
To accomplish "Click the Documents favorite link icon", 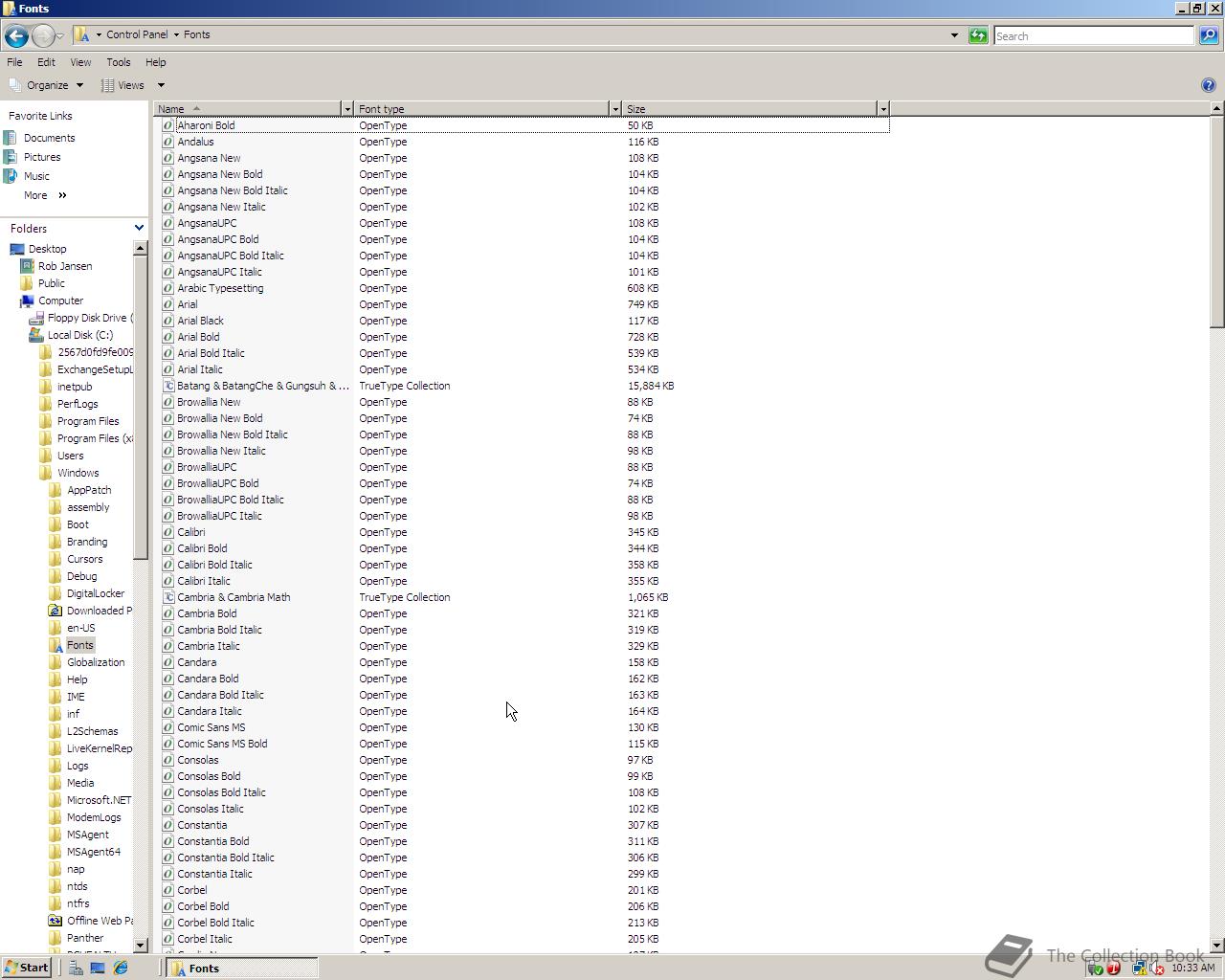I will pos(11,138).
